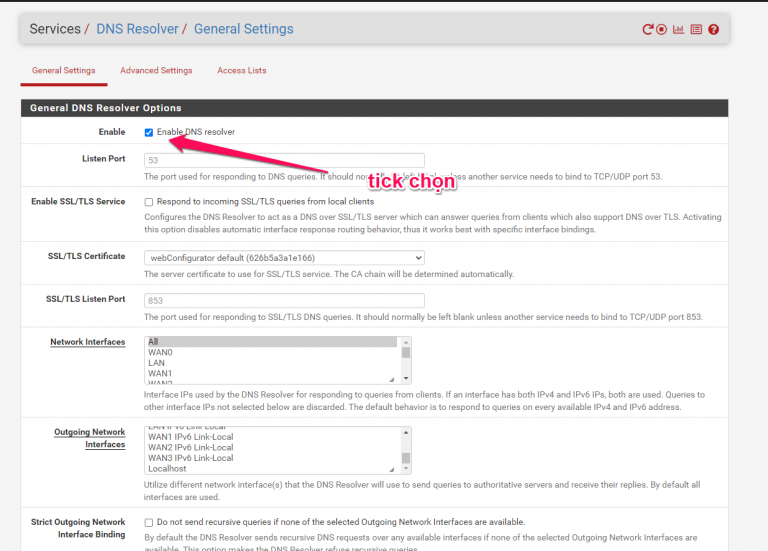768x551 pixels.
Task: Switch to the Access Lists tab
Action: click(x=242, y=71)
